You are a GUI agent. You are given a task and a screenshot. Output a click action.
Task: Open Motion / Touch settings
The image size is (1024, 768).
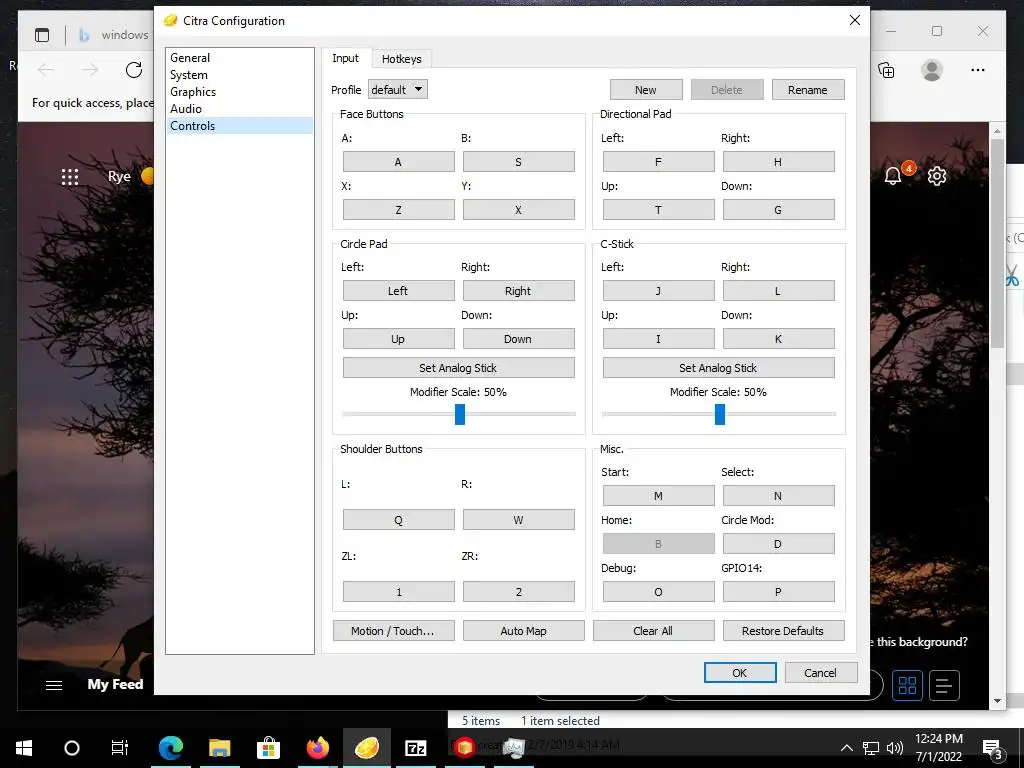pos(393,631)
